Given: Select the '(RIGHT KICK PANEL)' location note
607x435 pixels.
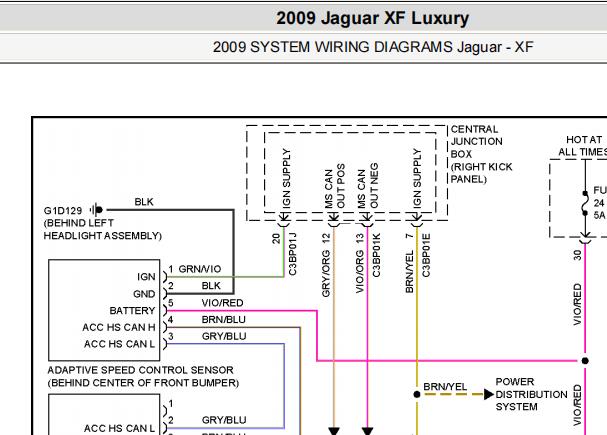Looking at the screenshot, I should (x=481, y=173).
